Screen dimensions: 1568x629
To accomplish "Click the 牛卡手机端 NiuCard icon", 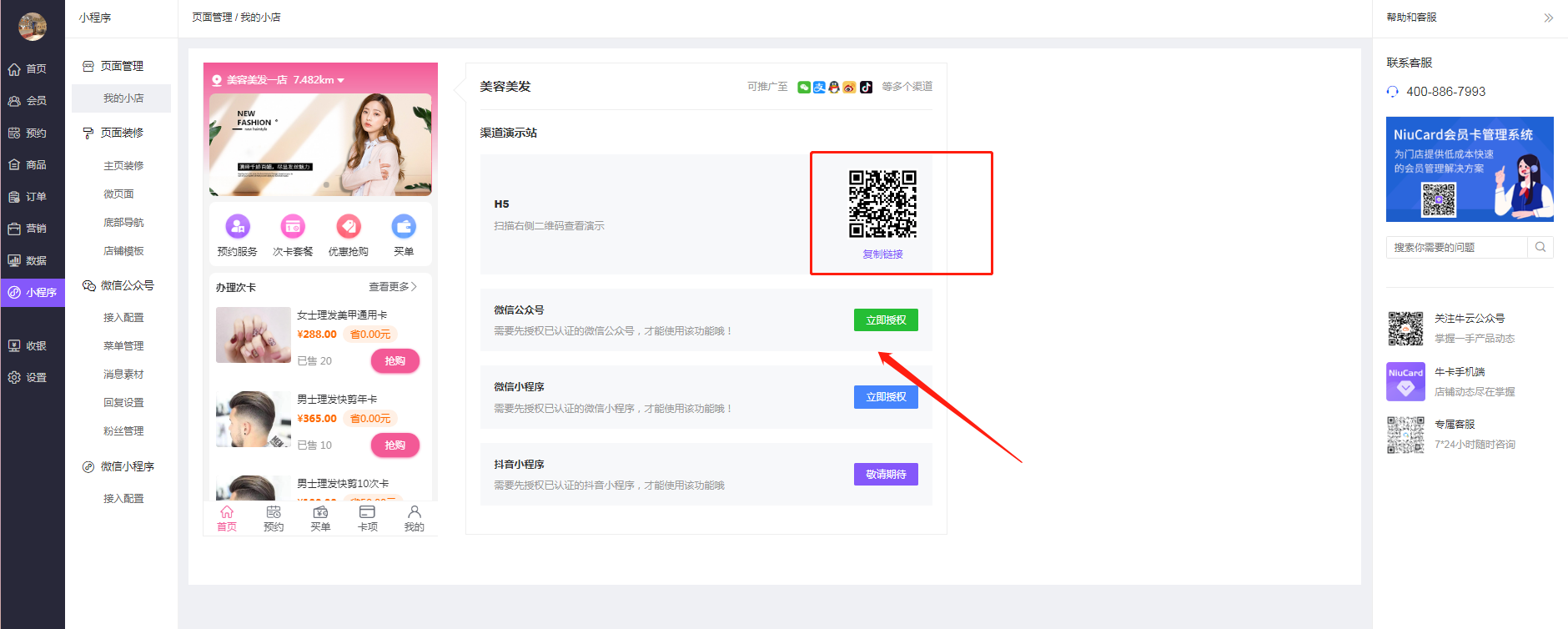I will coord(1405,382).
